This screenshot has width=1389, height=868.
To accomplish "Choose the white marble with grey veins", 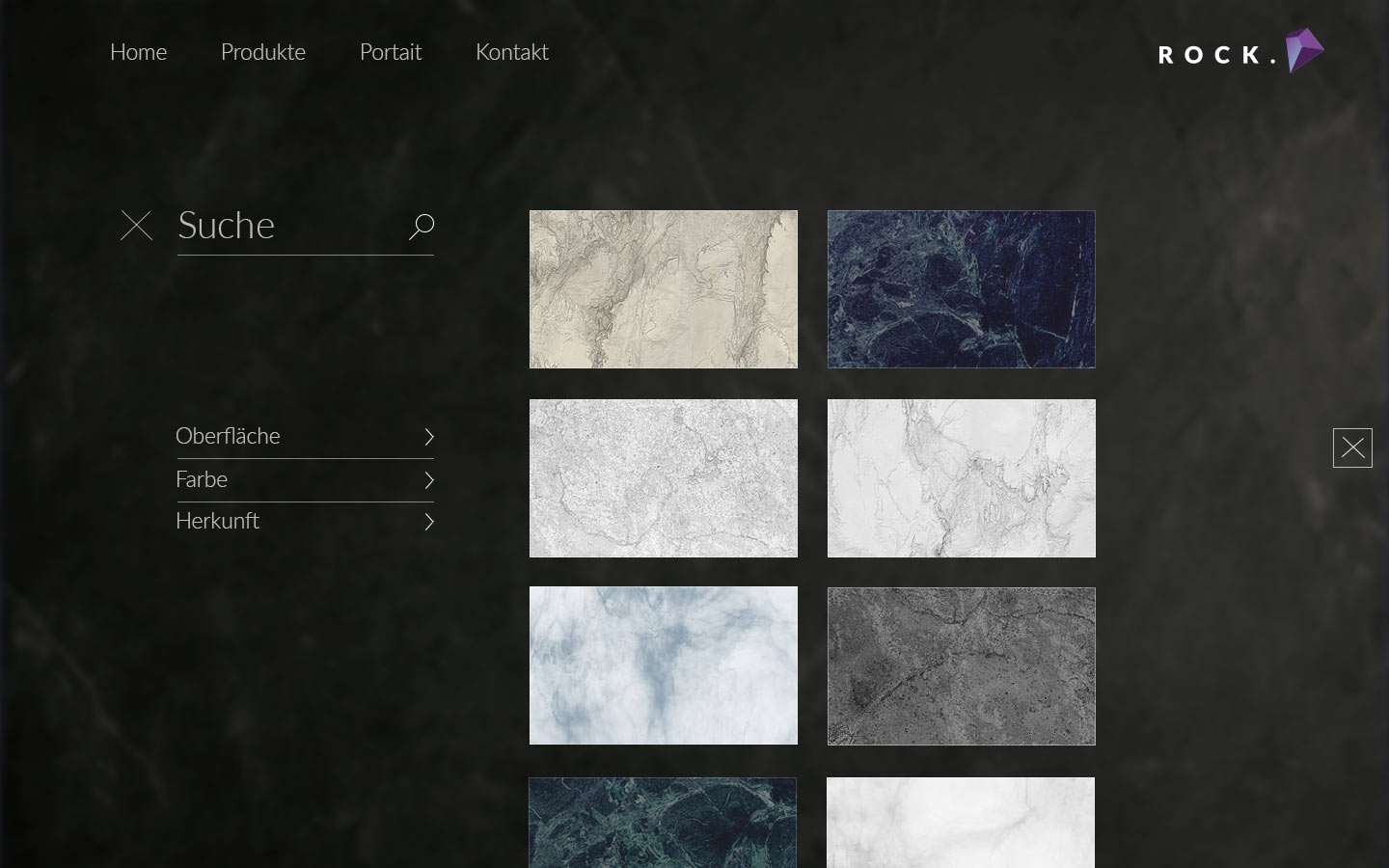I will 961,478.
